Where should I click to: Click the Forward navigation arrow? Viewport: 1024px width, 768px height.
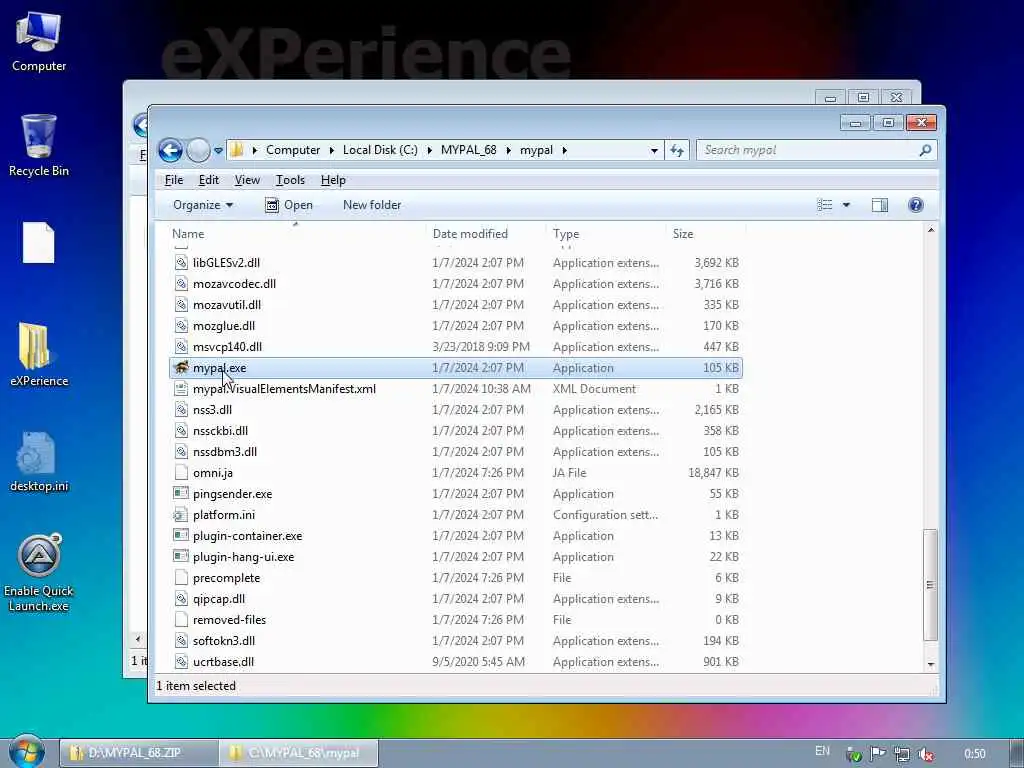198,150
